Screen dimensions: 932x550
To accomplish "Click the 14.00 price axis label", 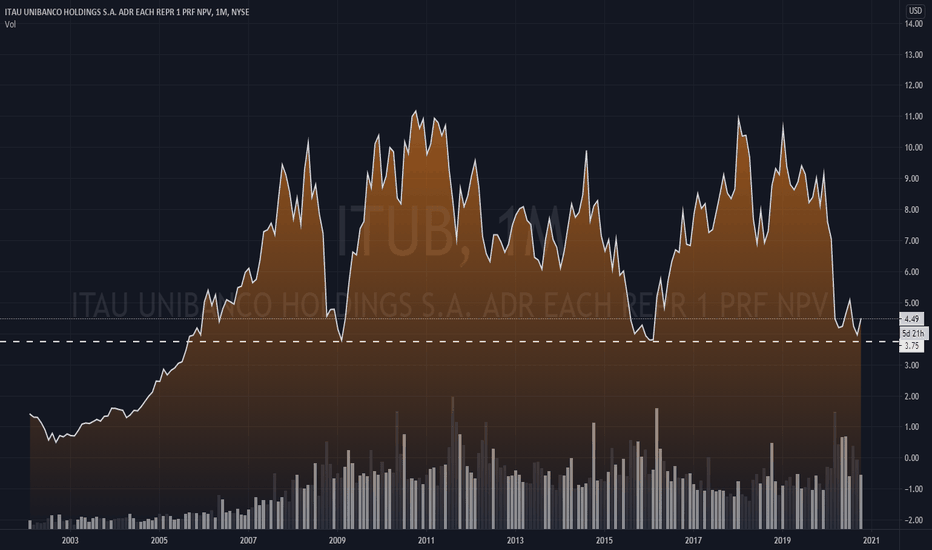I will click(x=914, y=24).
